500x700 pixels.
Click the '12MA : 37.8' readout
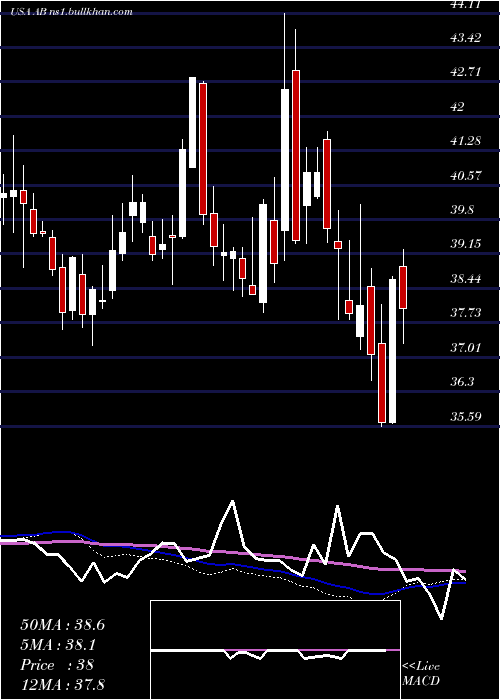coord(62,684)
